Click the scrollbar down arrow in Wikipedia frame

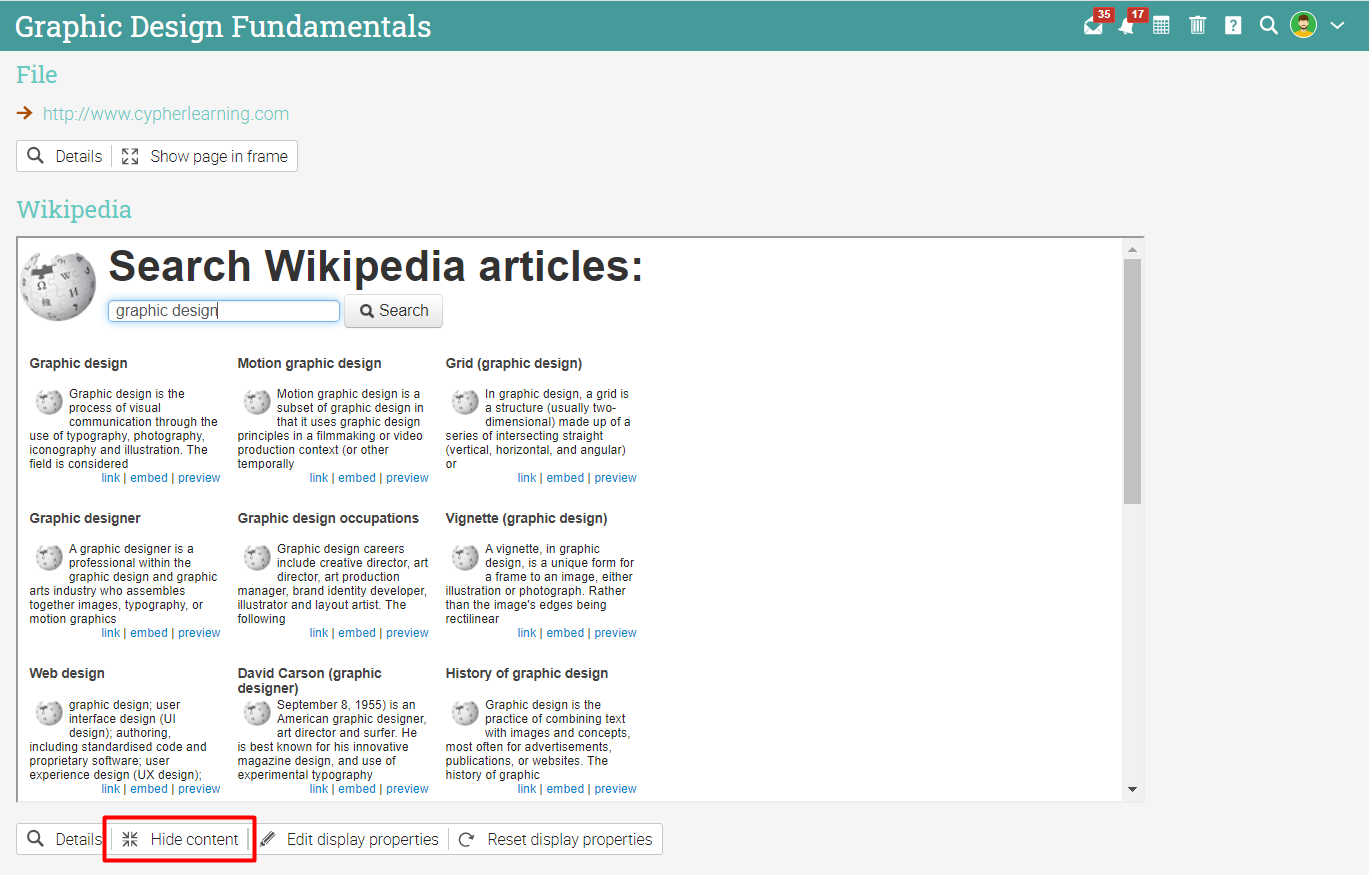[x=1132, y=790]
